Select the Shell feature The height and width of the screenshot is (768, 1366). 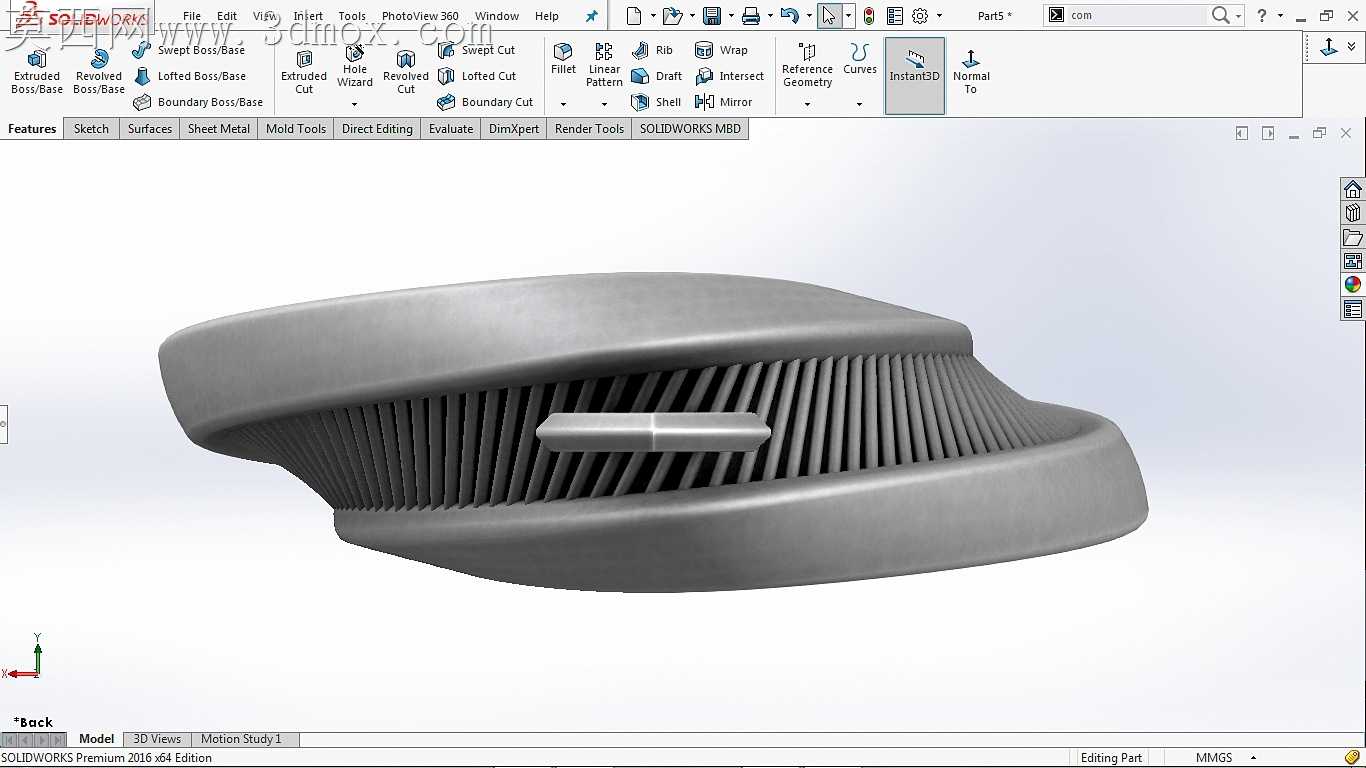click(657, 102)
